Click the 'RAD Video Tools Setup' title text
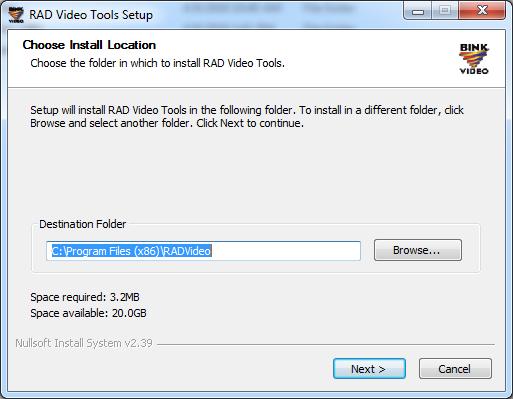Screen dimensions: 513x399 (x=91, y=15)
